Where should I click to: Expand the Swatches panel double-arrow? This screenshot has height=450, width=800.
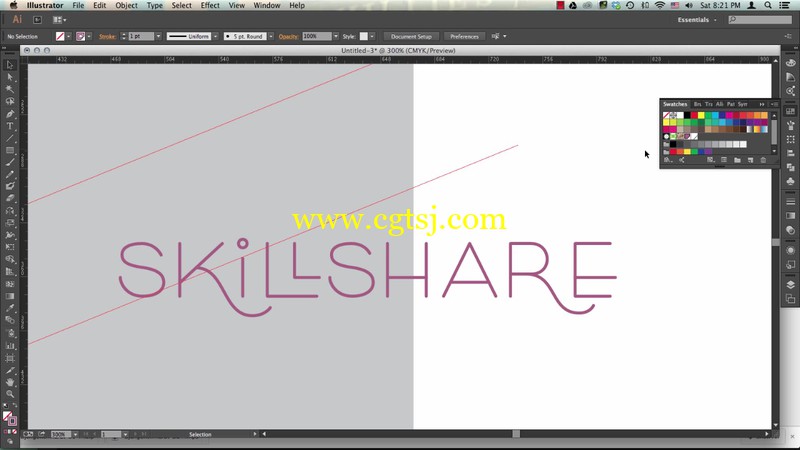[762, 104]
